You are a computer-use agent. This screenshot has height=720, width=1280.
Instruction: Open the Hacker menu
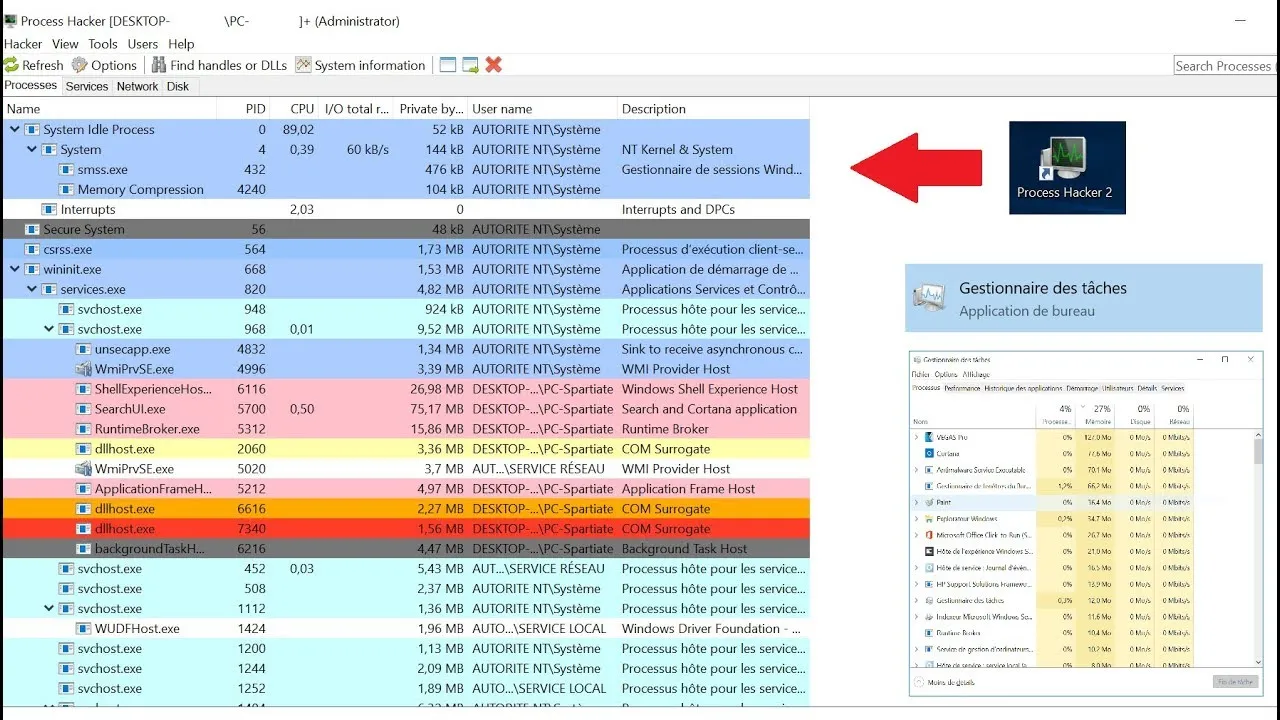point(23,44)
